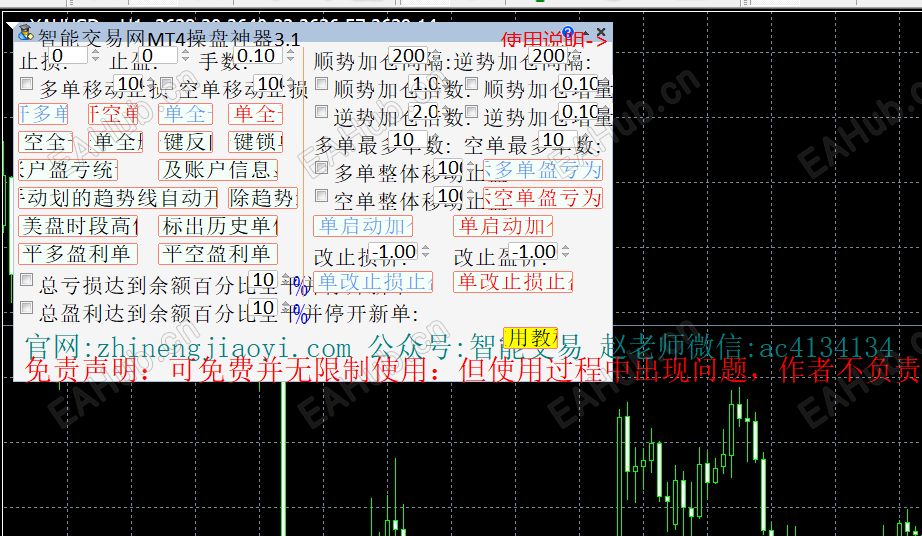Screen dimensions: 922x536
Task: Click the 止盈 value field
Action: [159, 55]
